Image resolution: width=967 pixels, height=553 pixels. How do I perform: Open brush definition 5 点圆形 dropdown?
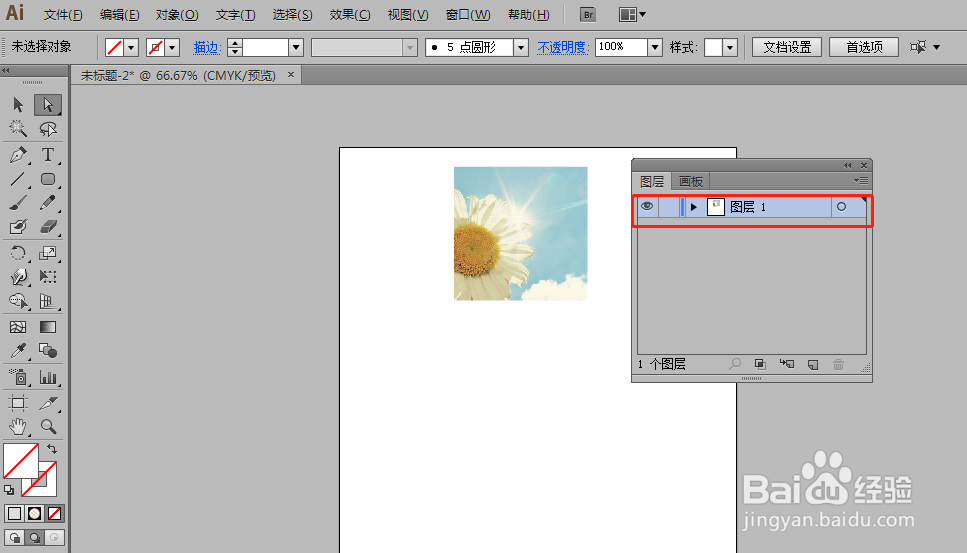point(521,47)
